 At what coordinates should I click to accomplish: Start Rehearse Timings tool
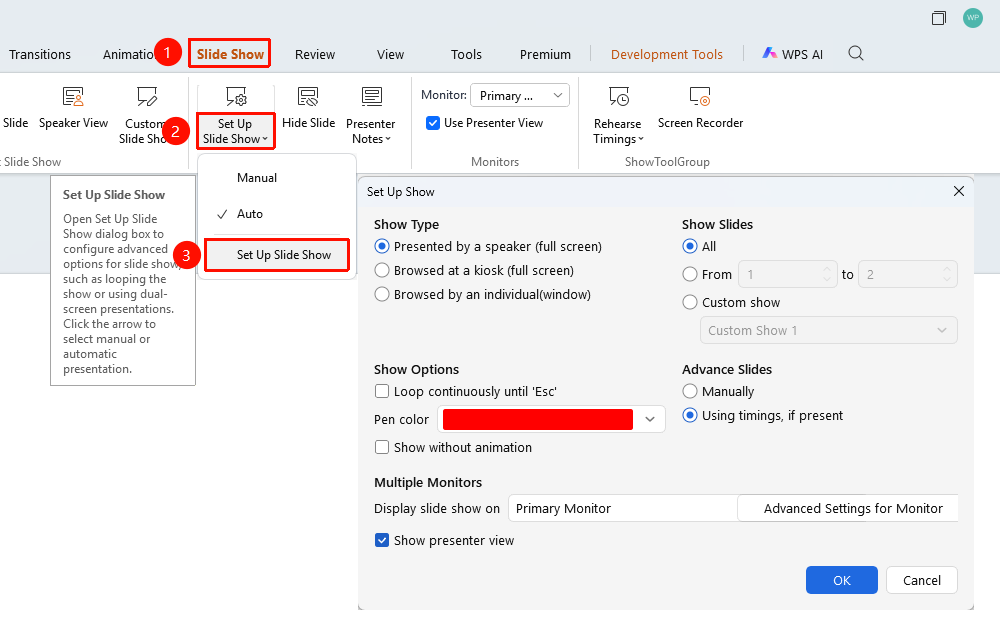pos(619,97)
